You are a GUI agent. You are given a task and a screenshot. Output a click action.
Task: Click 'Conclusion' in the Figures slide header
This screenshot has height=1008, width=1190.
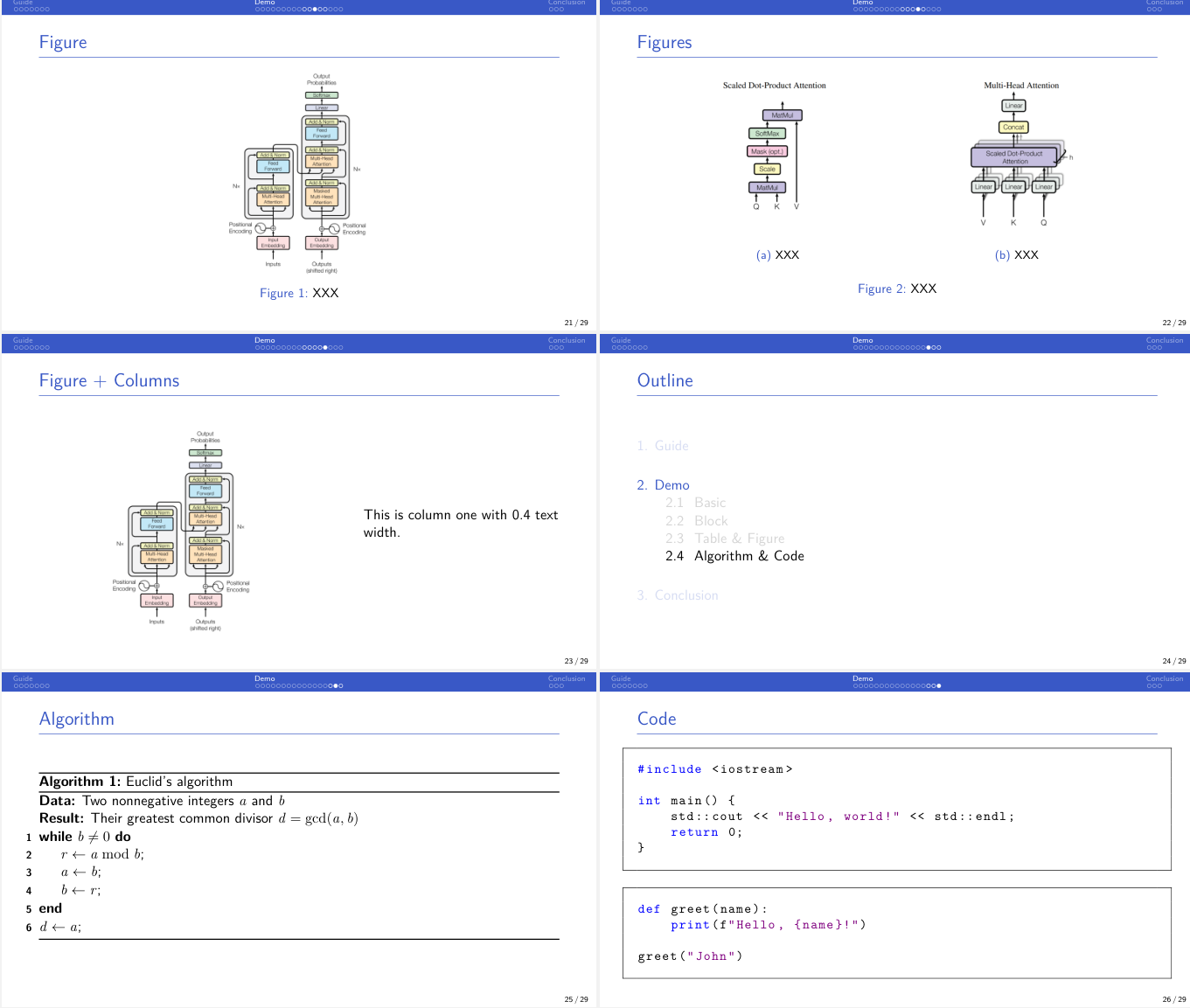[1165, 3]
